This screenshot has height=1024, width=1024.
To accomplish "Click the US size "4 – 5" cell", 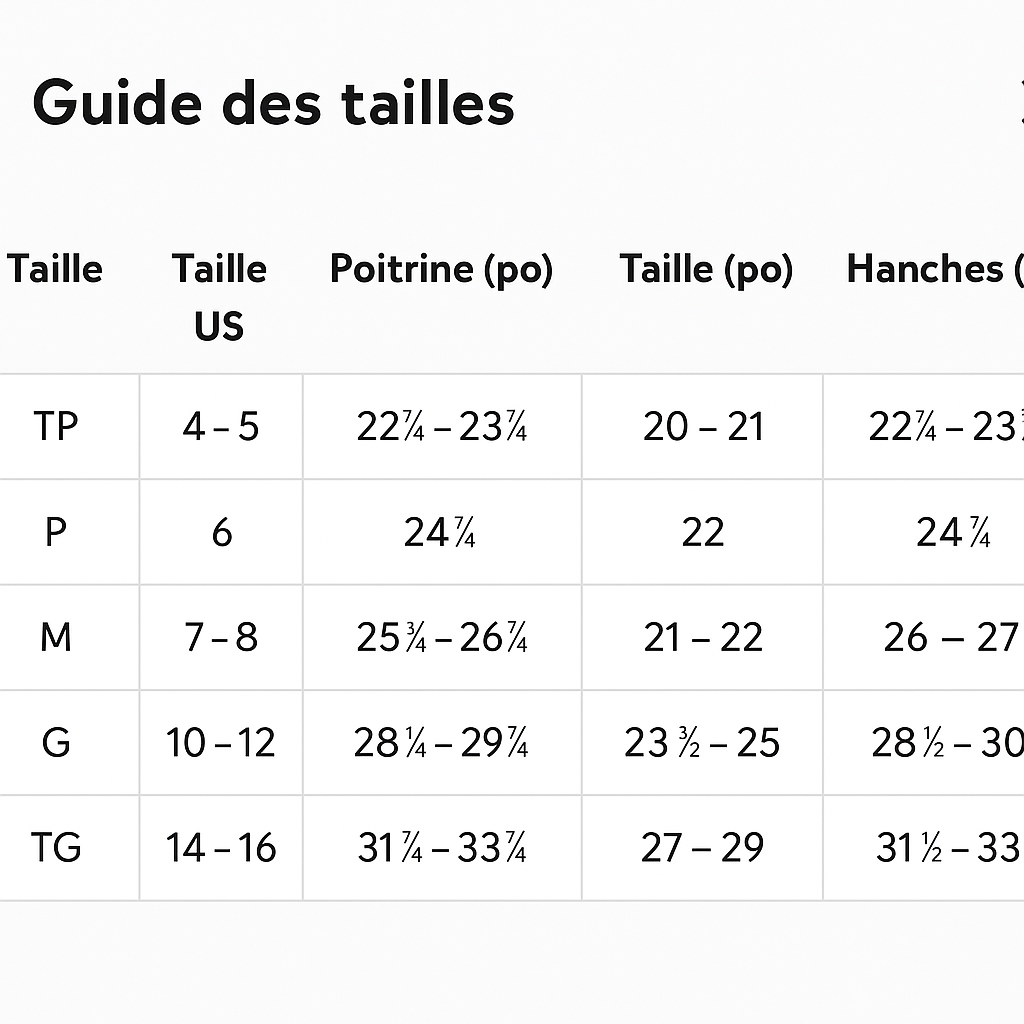I will pos(220,427).
